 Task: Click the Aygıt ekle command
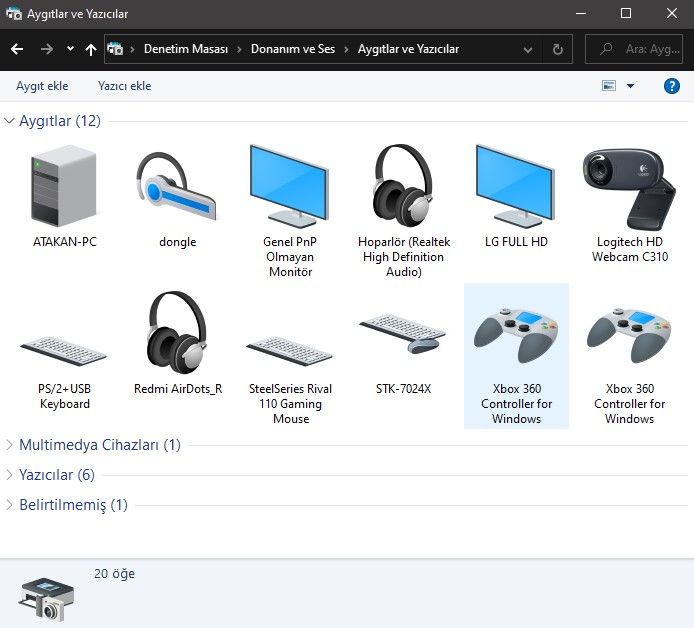[x=42, y=86]
